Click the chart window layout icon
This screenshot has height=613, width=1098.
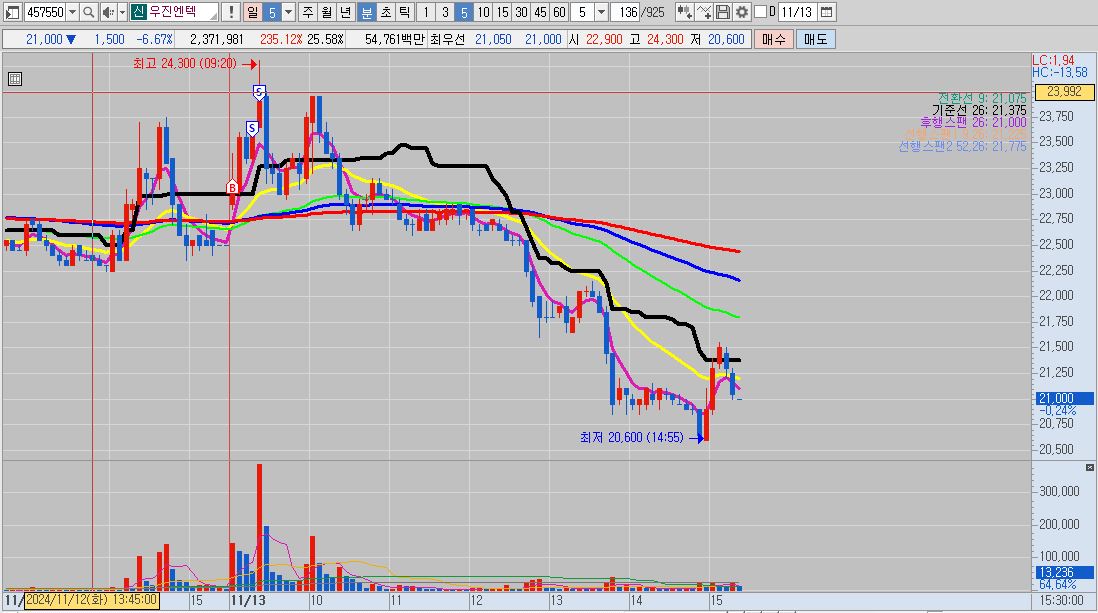(x=12, y=12)
